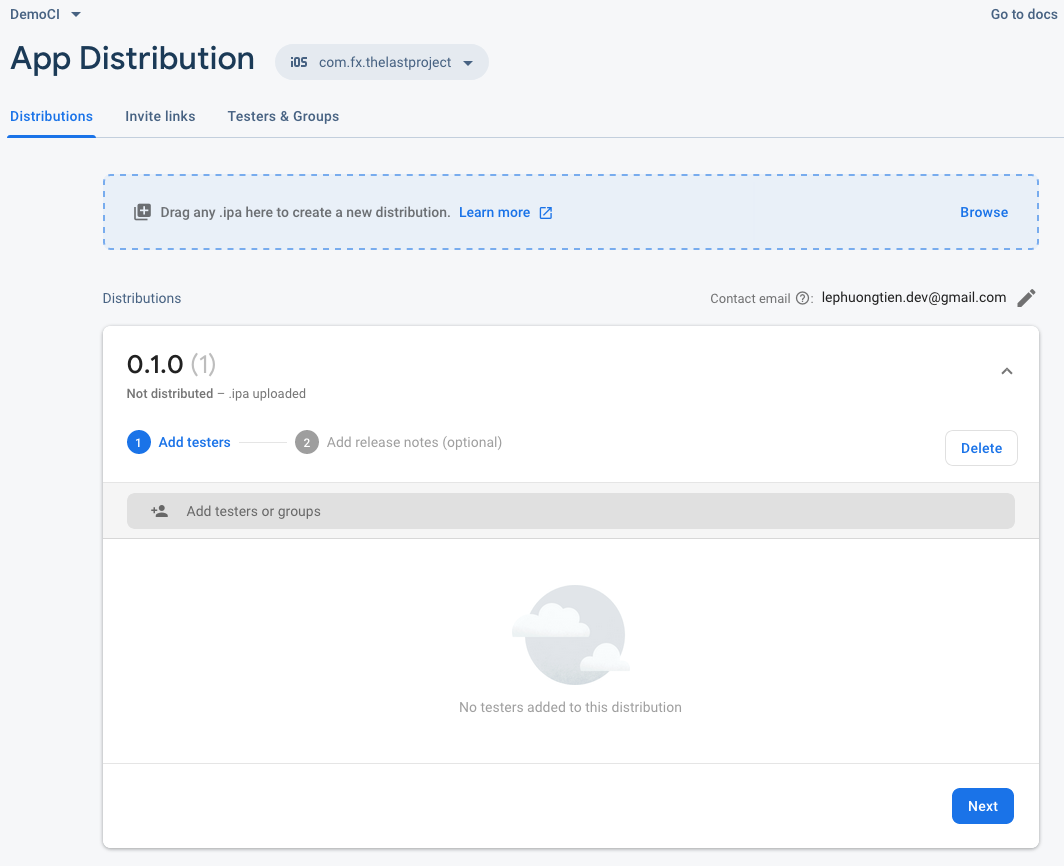Click the add-file icon in the drop zone
The width and height of the screenshot is (1064, 866).
tap(142, 212)
